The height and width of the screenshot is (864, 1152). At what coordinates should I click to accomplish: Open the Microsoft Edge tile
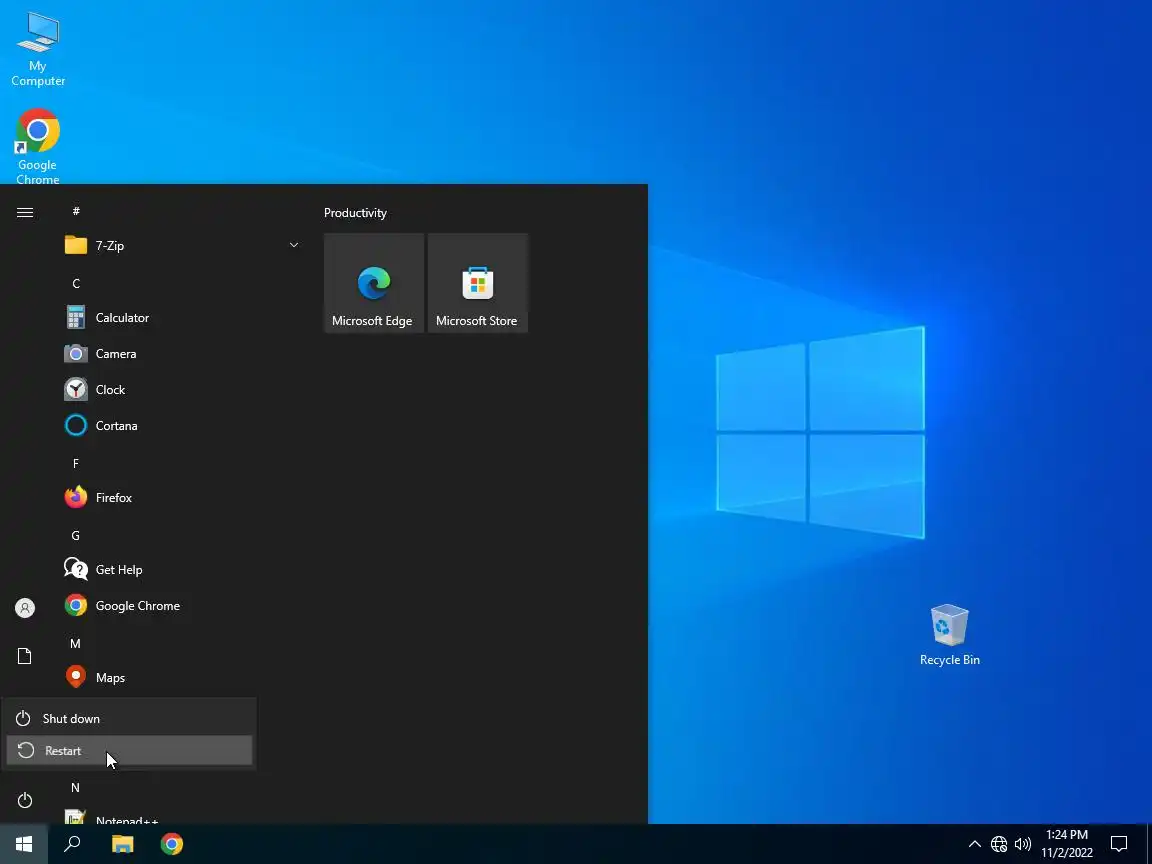(x=373, y=283)
